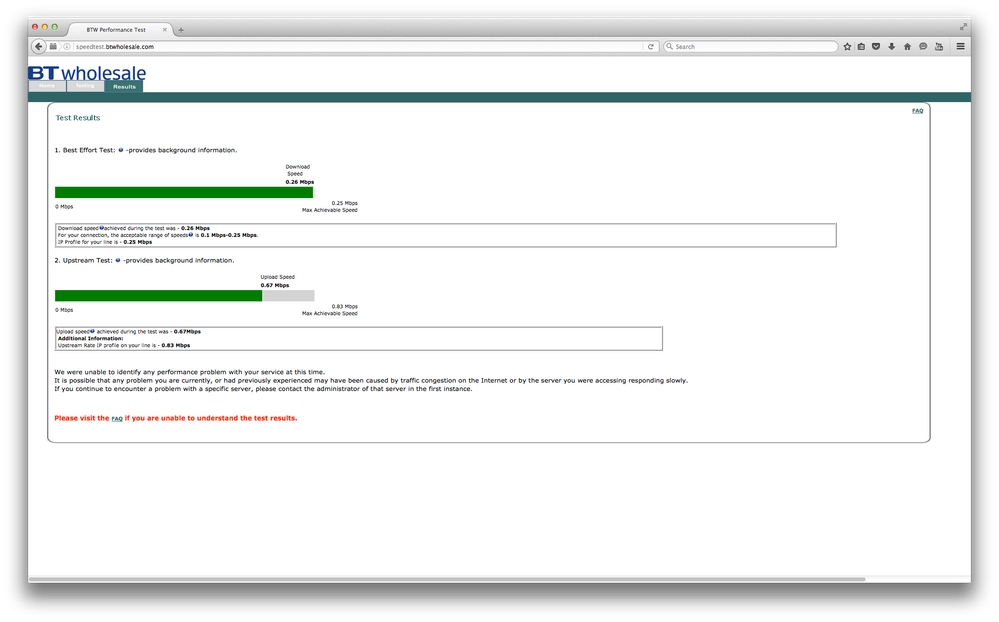Click '0.83 Mbps' max achievable speed label

[345, 307]
